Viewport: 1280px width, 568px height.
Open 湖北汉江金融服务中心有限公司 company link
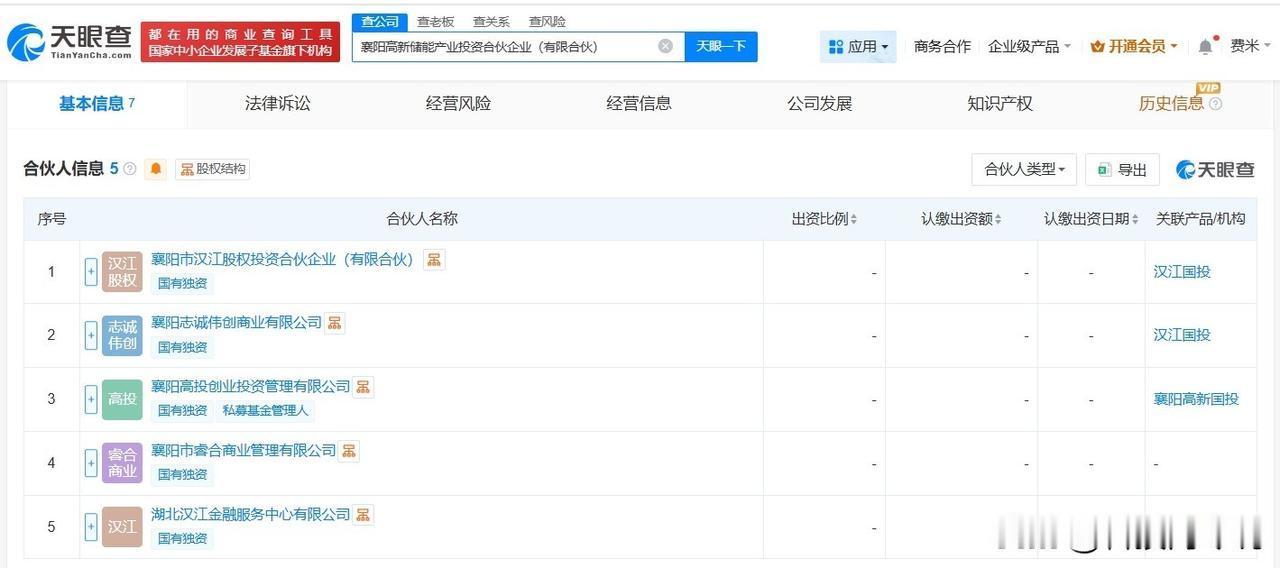point(250,514)
